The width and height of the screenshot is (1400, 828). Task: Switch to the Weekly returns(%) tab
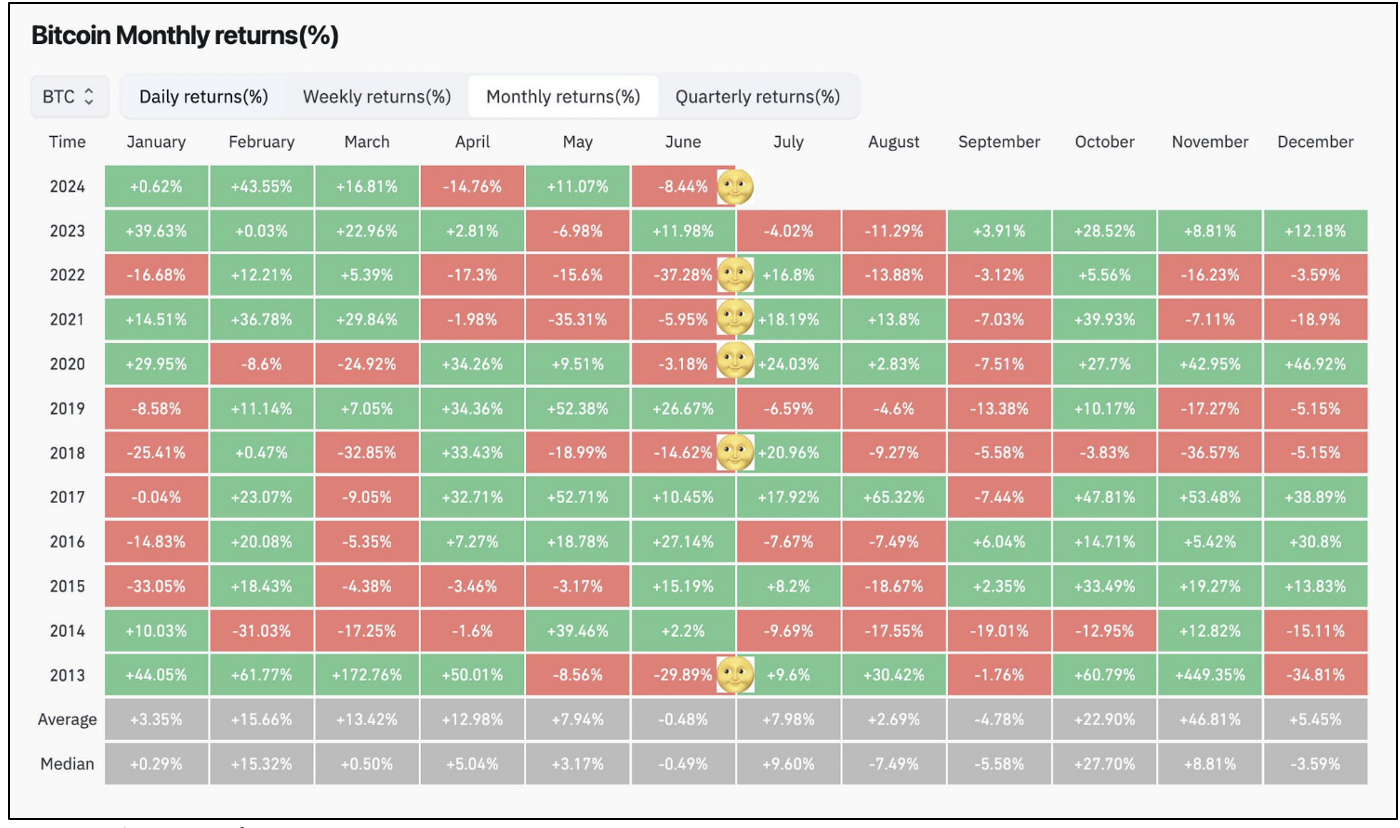tap(377, 97)
